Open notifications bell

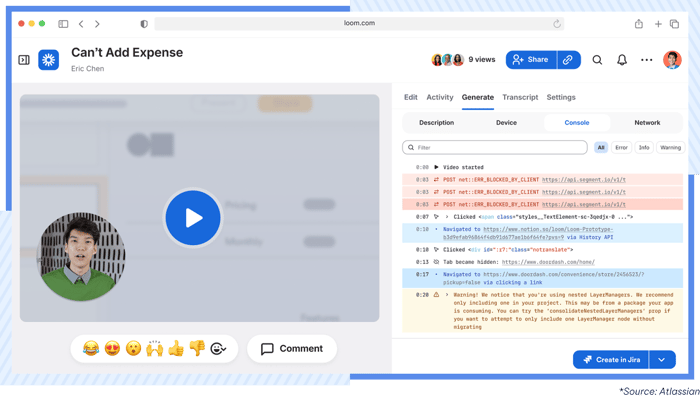tap(622, 60)
